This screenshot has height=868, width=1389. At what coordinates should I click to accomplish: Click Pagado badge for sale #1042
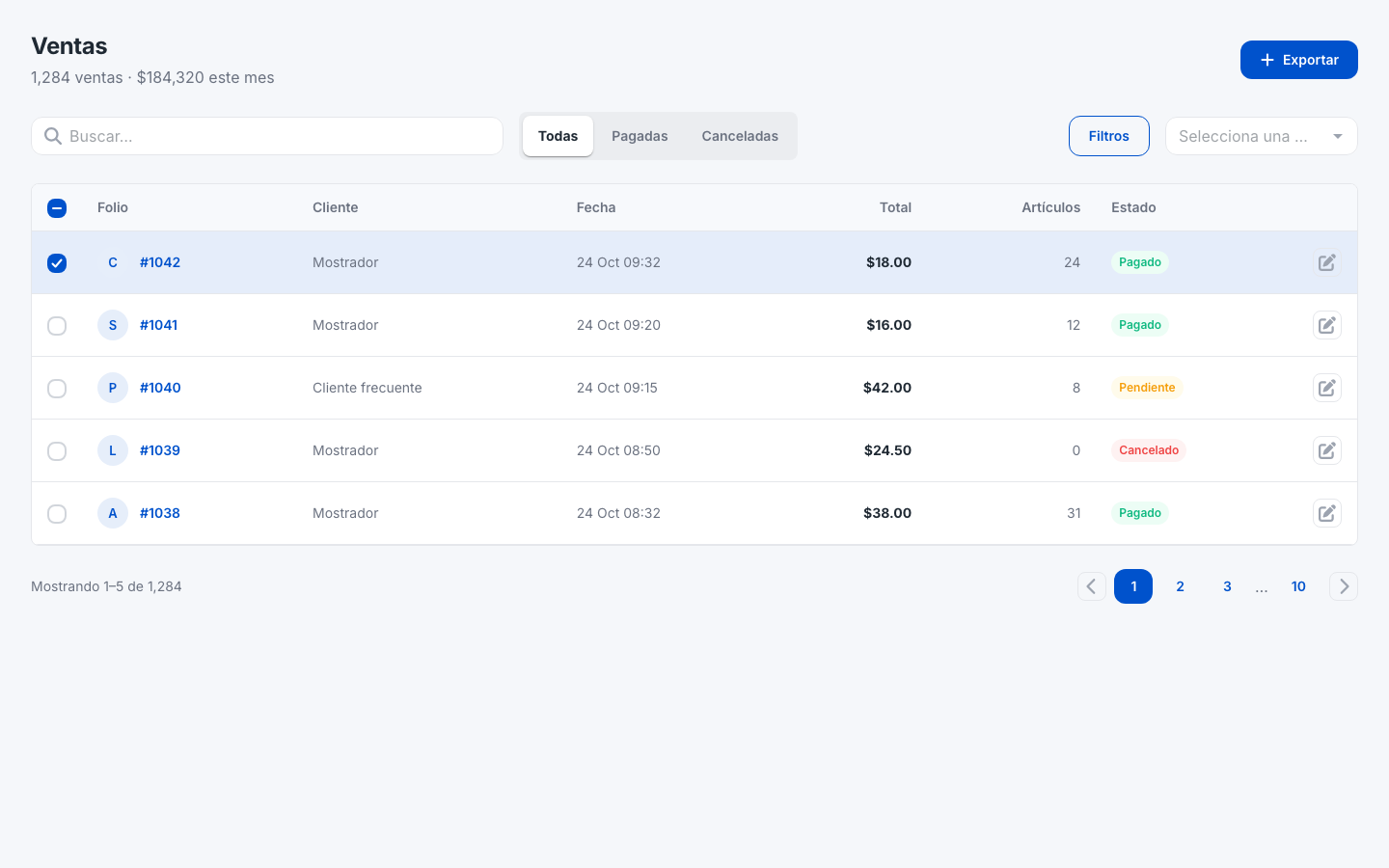pyautogui.click(x=1140, y=262)
